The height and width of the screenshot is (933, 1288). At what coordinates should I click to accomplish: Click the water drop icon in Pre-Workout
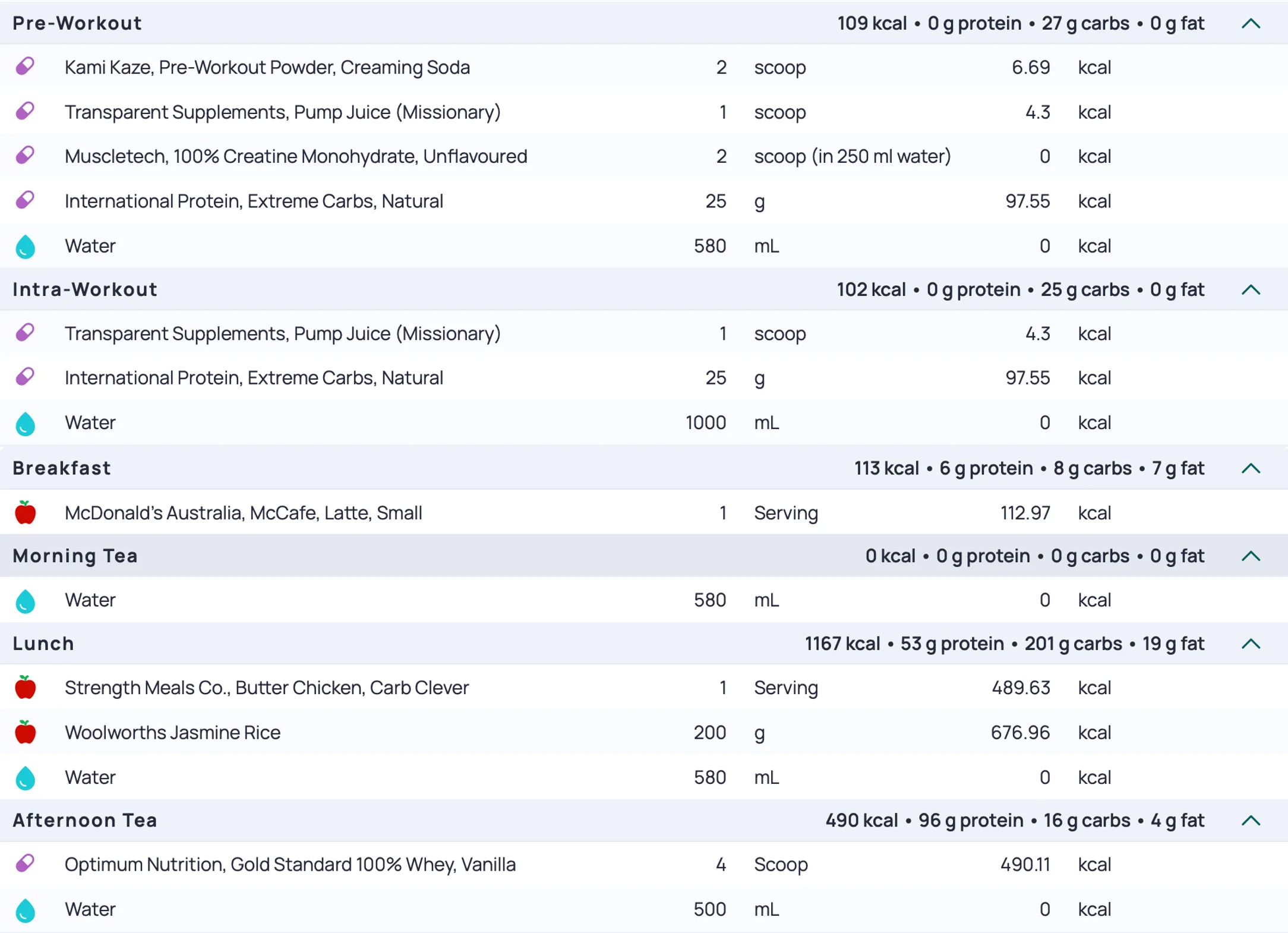click(25, 246)
